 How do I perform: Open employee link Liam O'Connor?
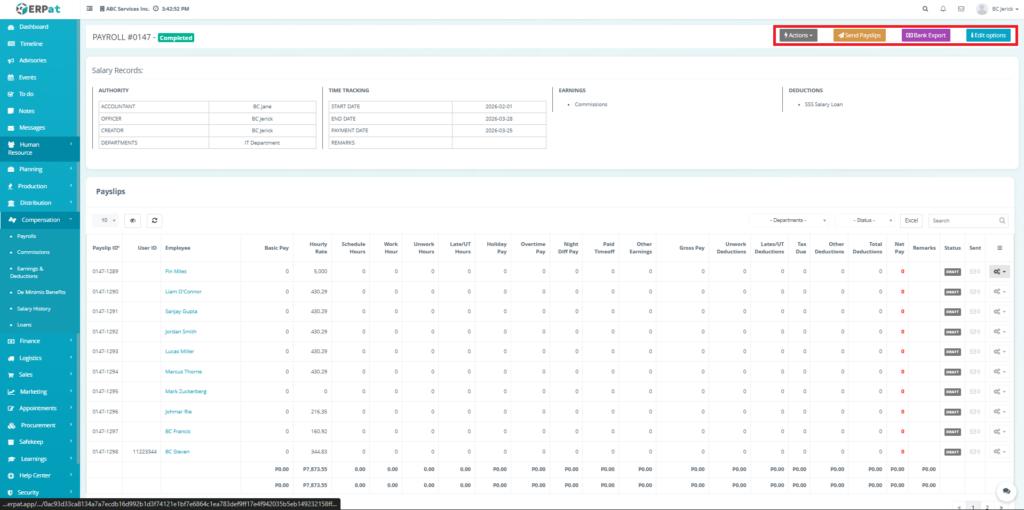186,291
